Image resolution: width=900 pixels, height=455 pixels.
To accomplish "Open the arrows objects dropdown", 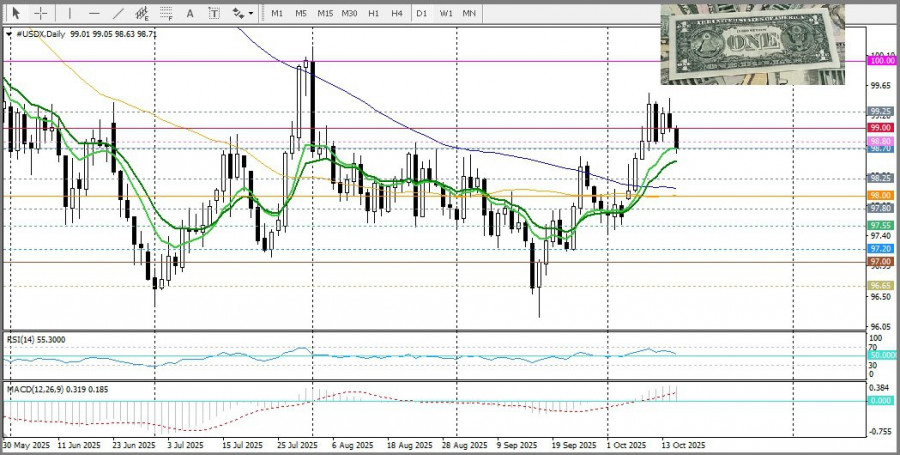I will point(243,13).
